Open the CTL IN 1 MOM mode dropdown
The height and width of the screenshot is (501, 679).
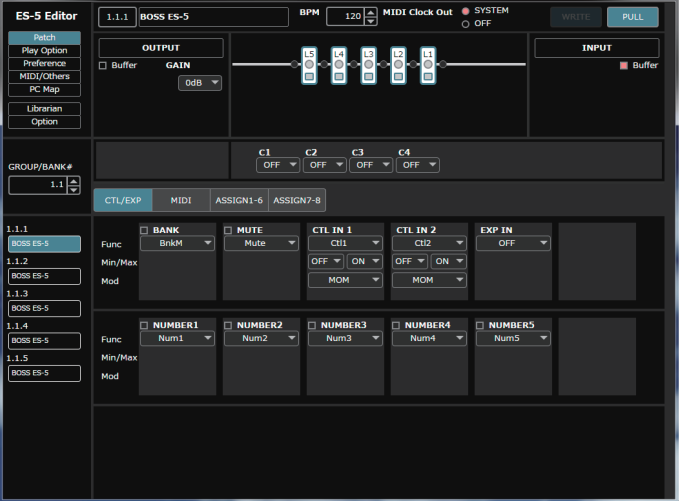tap(344, 280)
